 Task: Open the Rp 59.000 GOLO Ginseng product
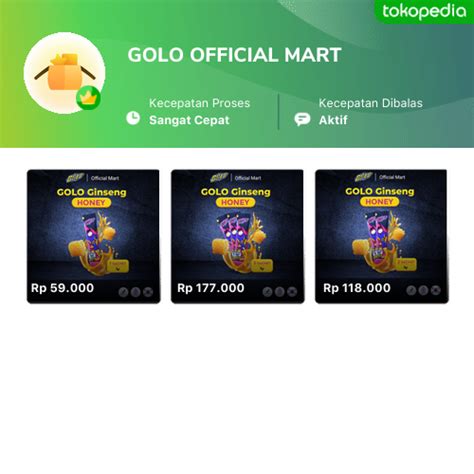[93, 236]
